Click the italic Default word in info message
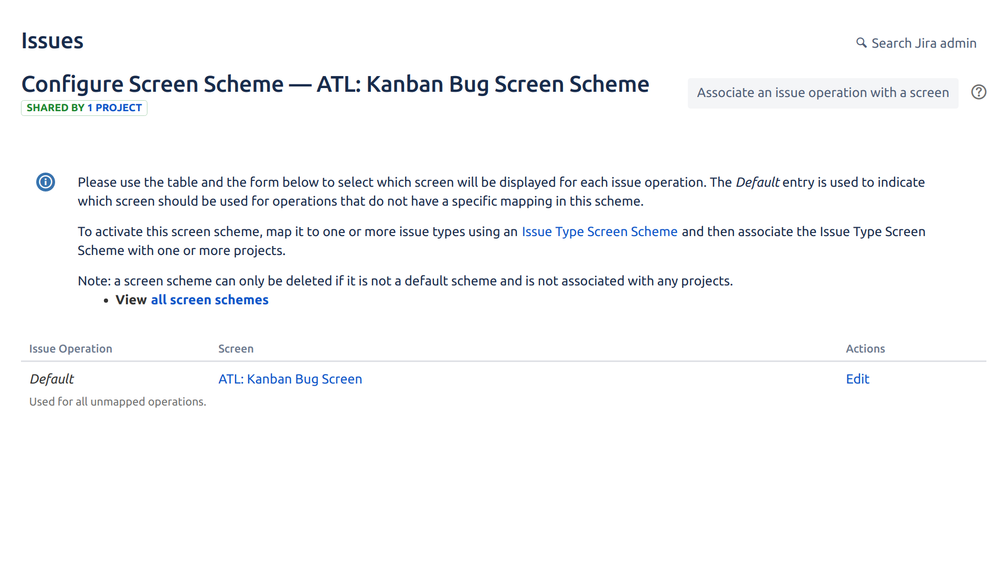999x586 pixels. (757, 182)
